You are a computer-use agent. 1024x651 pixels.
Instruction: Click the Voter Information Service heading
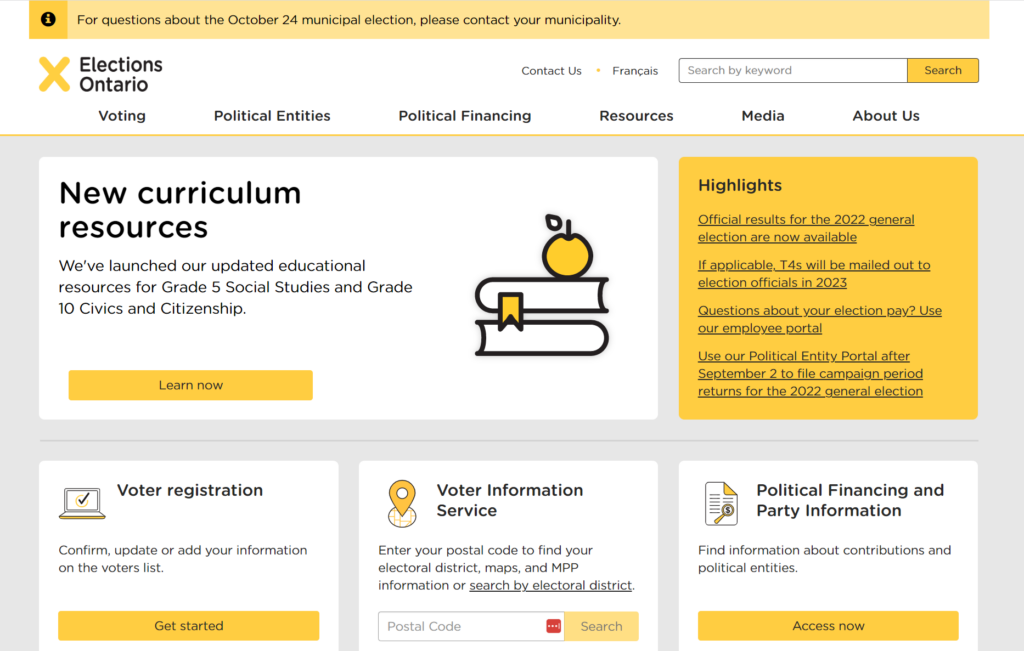coord(510,500)
